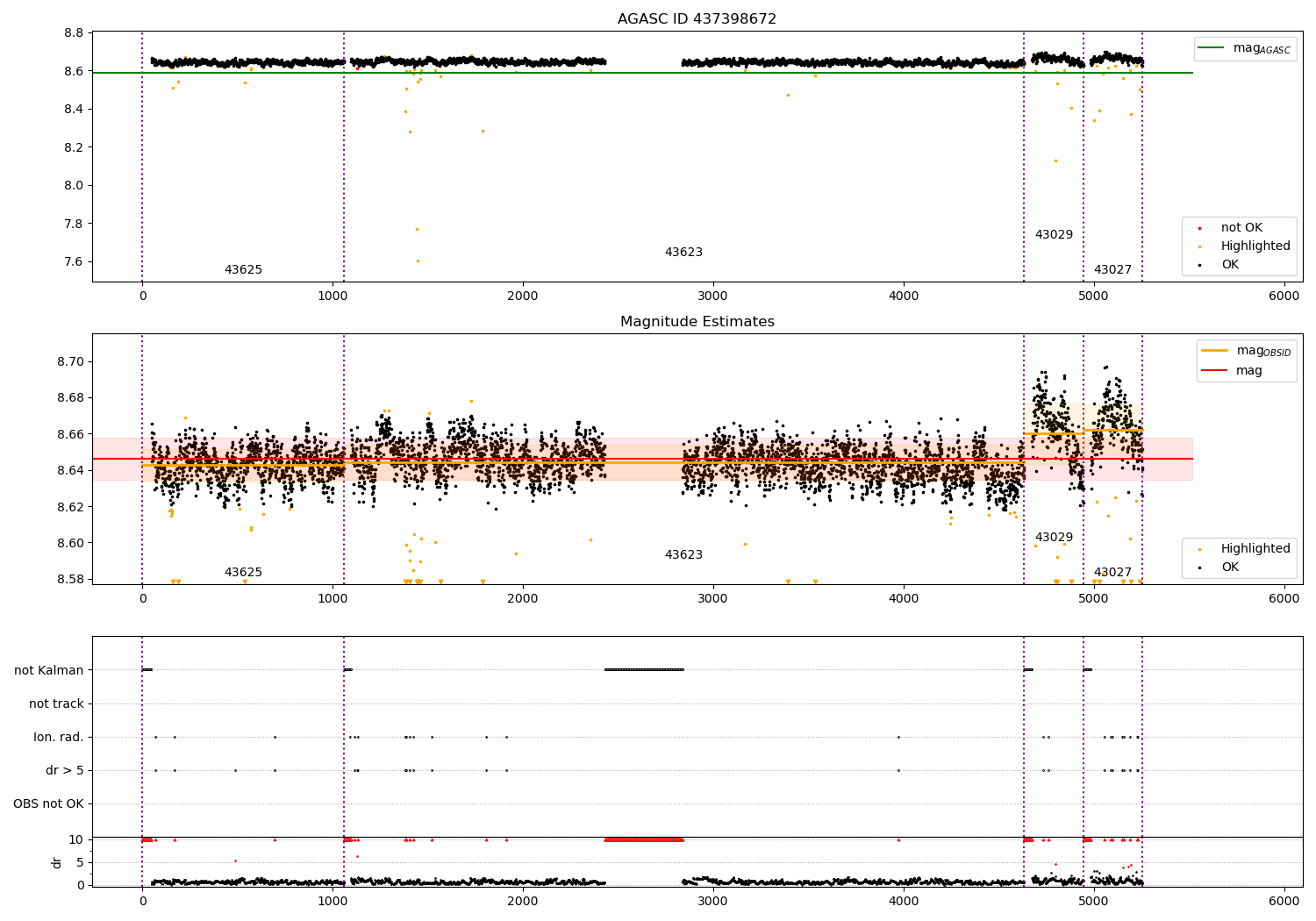Click OBSID label 43029 in Magnitude Estimates plot
The height and width of the screenshot is (921, 1316).
point(1054,538)
